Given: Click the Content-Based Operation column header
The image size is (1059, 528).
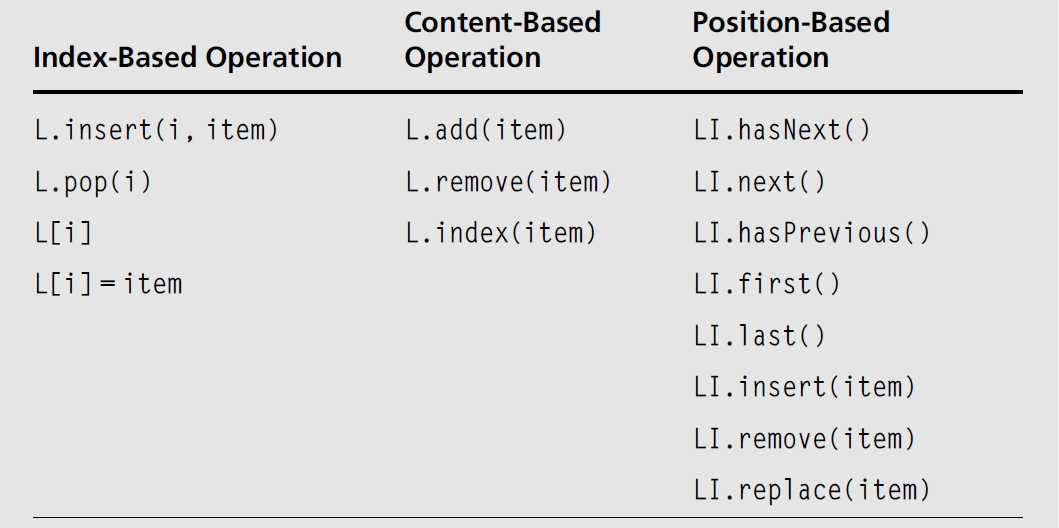Looking at the screenshot, I should click(502, 41).
